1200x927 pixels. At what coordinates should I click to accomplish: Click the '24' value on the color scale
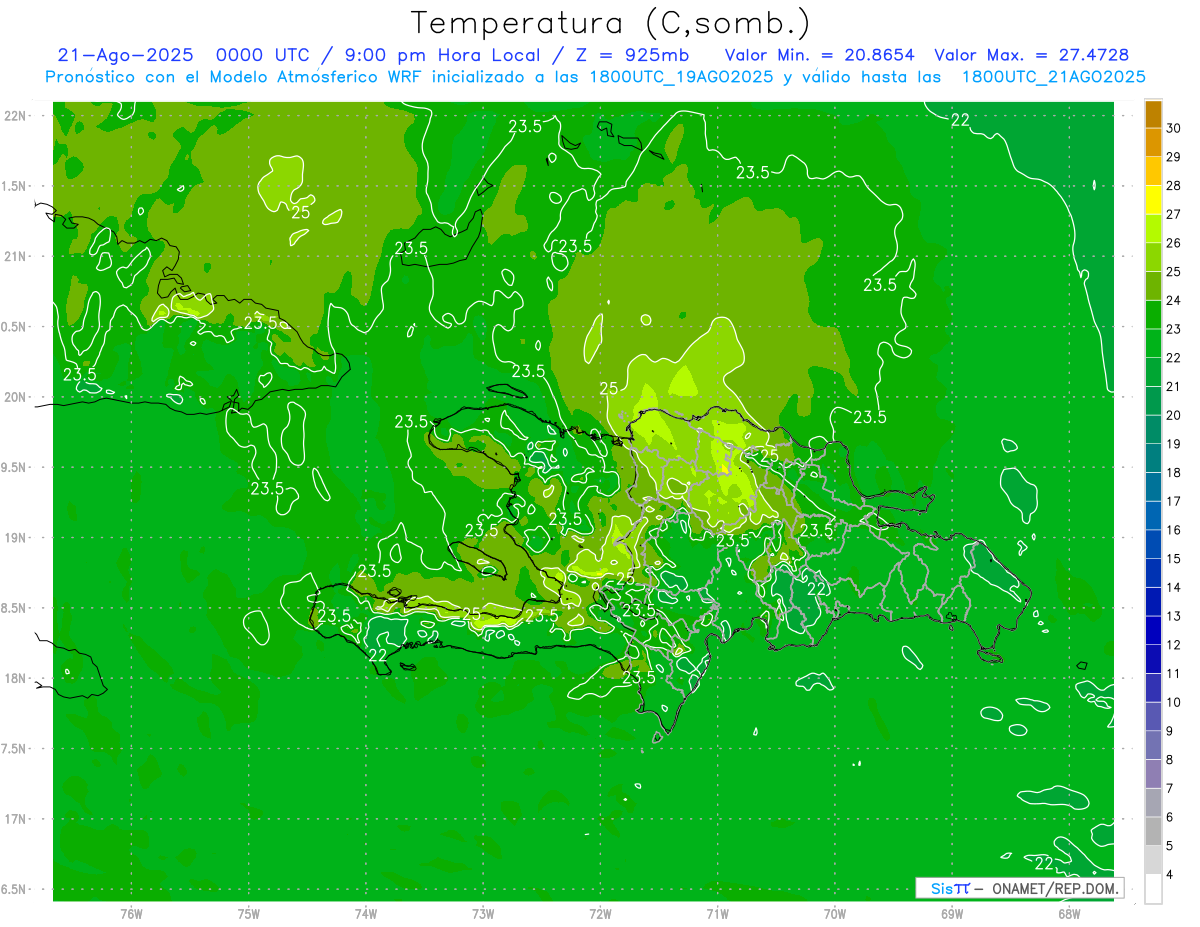click(x=1174, y=300)
